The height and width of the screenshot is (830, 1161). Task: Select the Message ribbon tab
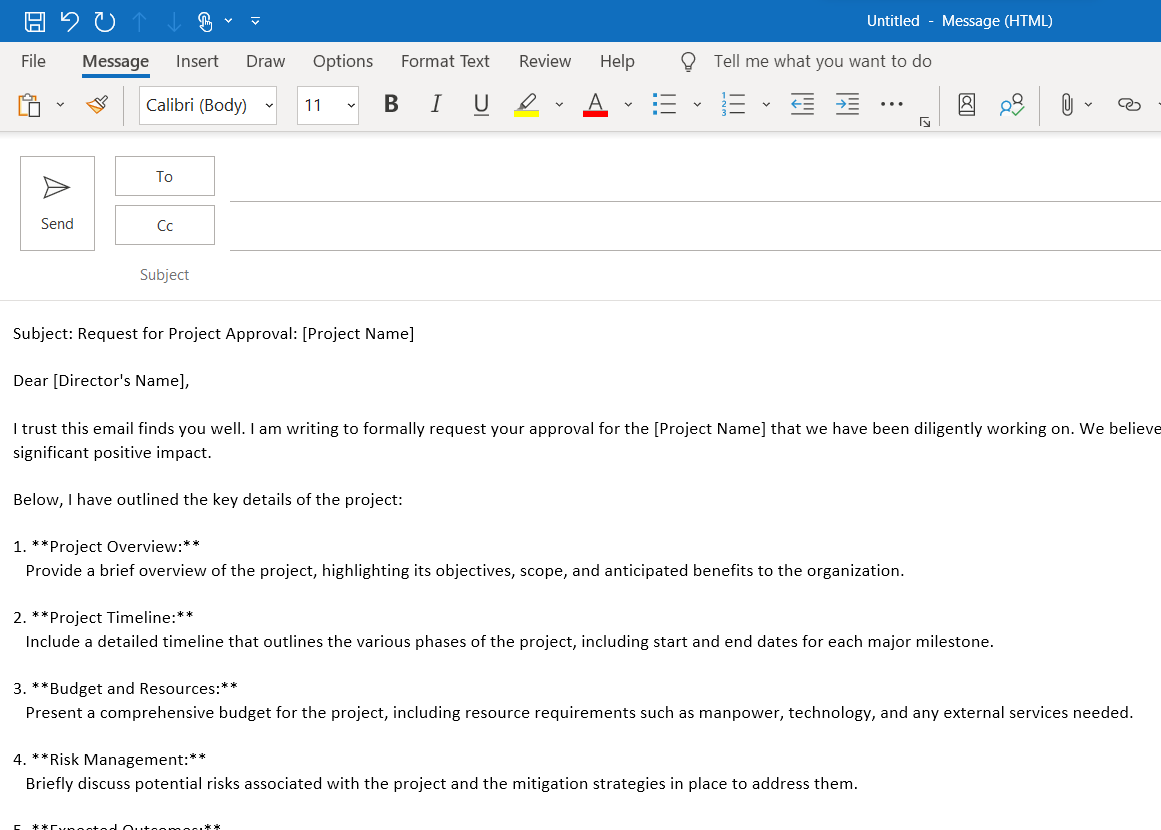(x=116, y=61)
